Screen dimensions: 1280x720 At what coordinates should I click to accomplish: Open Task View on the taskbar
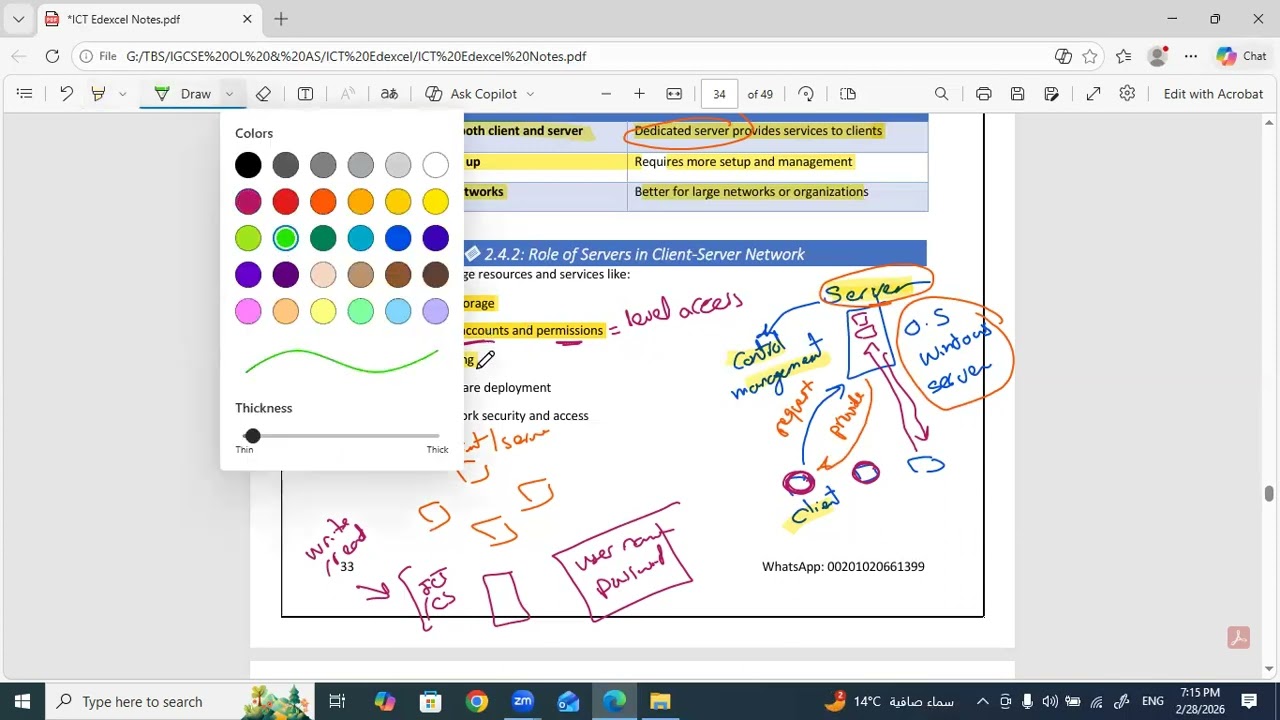point(337,701)
